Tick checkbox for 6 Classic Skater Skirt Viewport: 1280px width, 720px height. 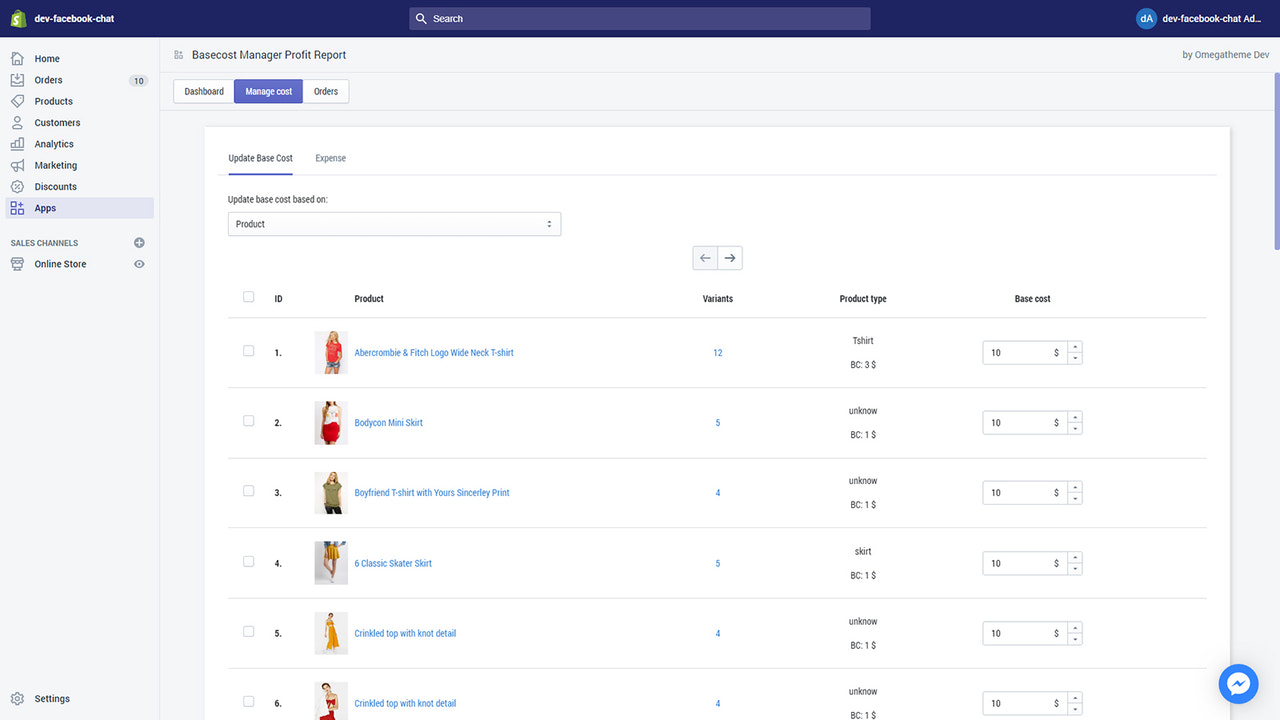248,561
